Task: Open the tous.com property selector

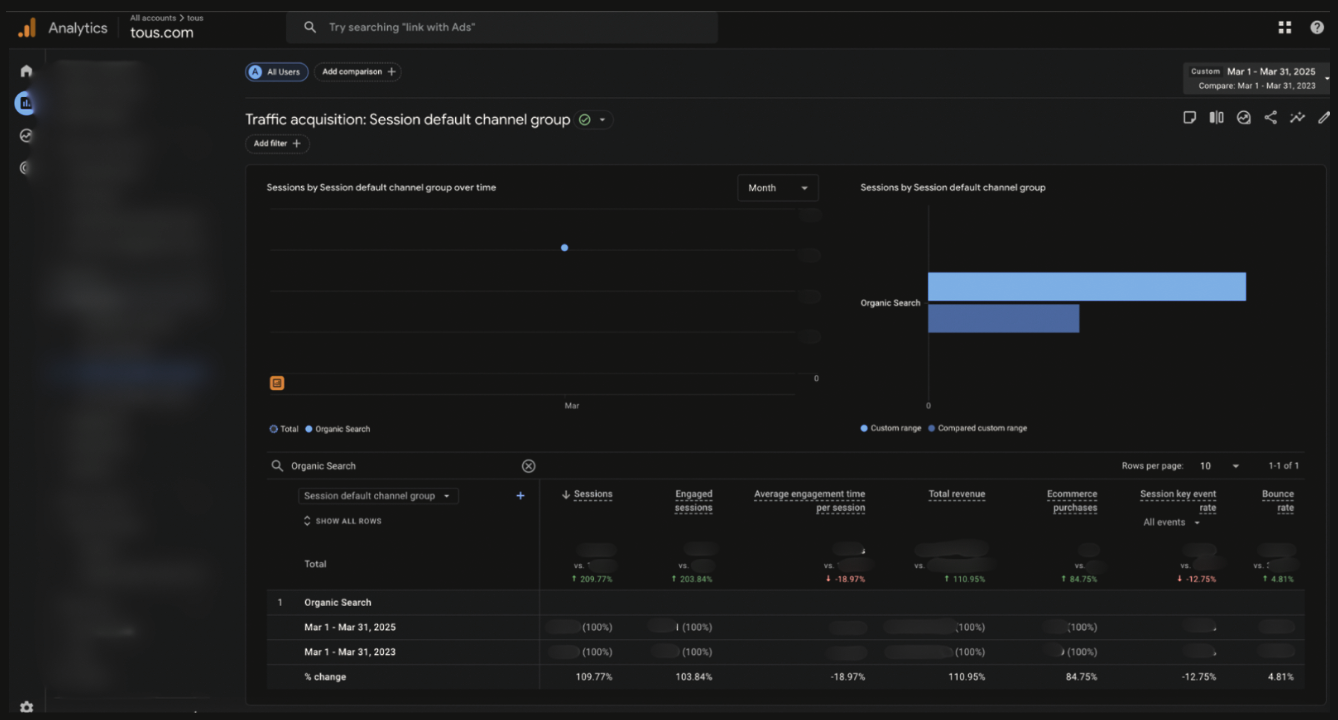Action: 162,32
